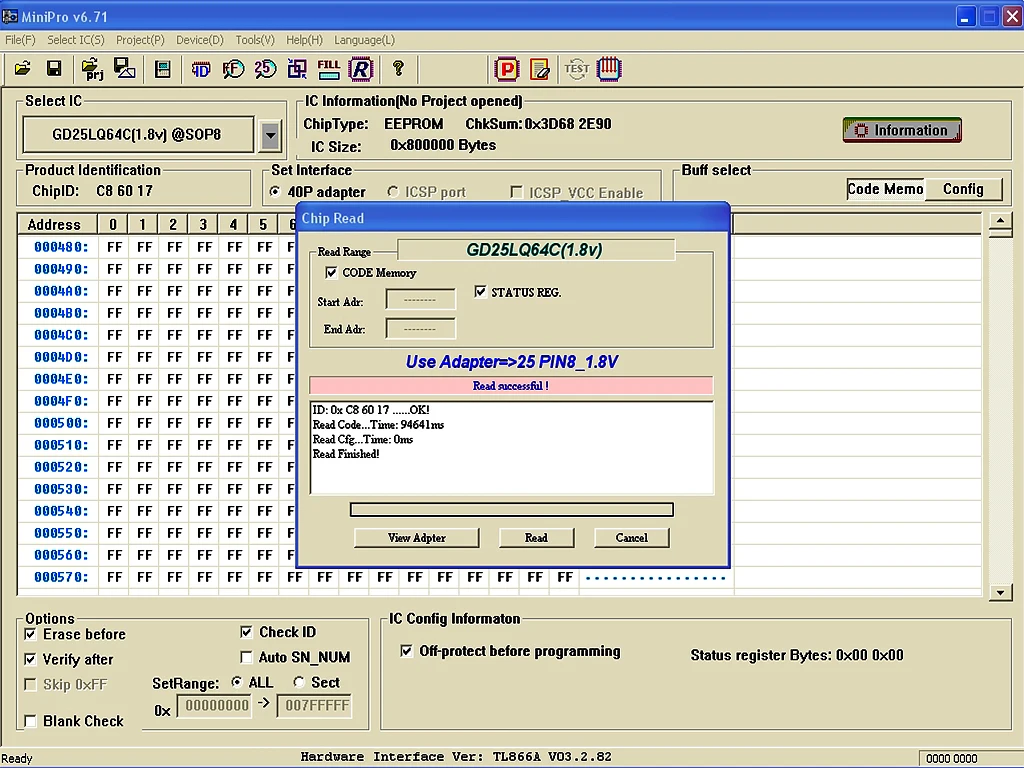Viewport: 1024px width, 768px height.
Task: Open the Select IC(S) menu
Action: pyautogui.click(x=76, y=40)
